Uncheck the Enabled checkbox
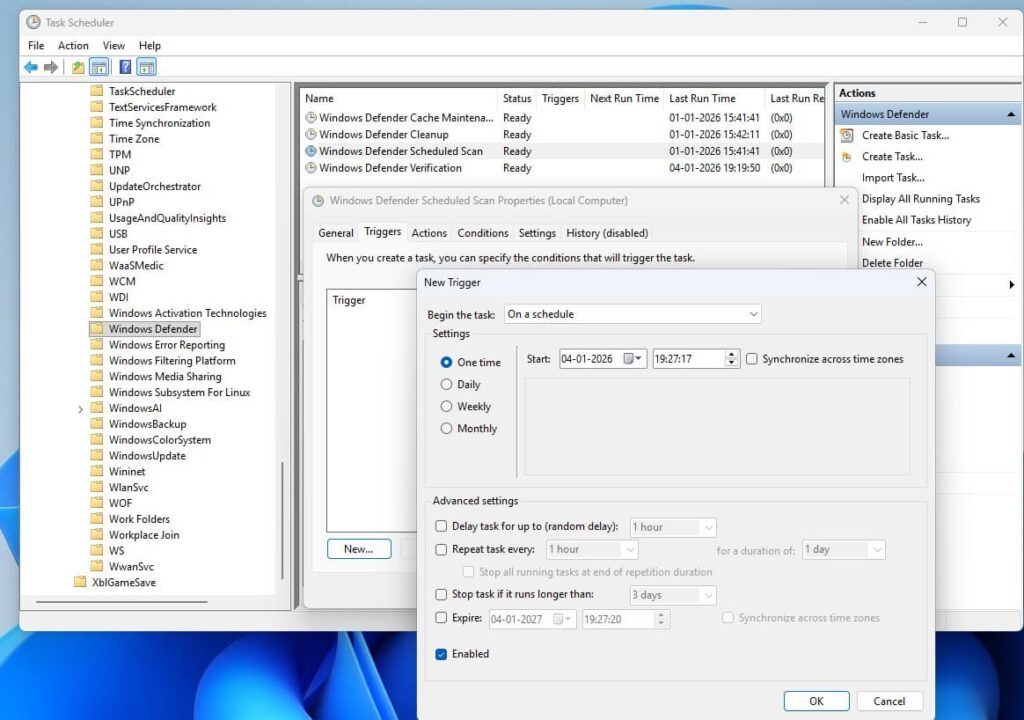Viewport: 1024px width, 720px height. 441,654
